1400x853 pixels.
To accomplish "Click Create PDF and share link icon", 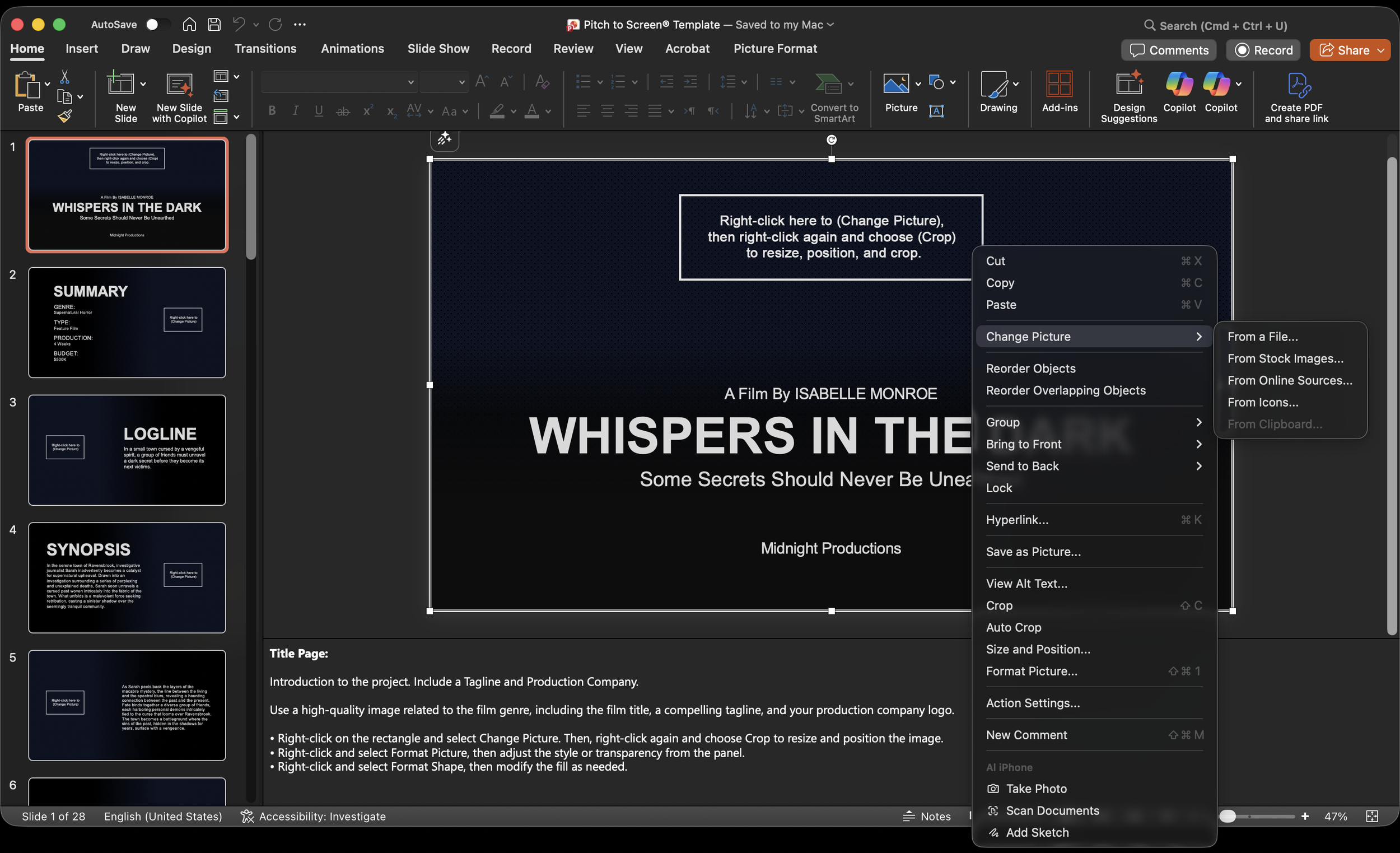I will click(x=1296, y=86).
